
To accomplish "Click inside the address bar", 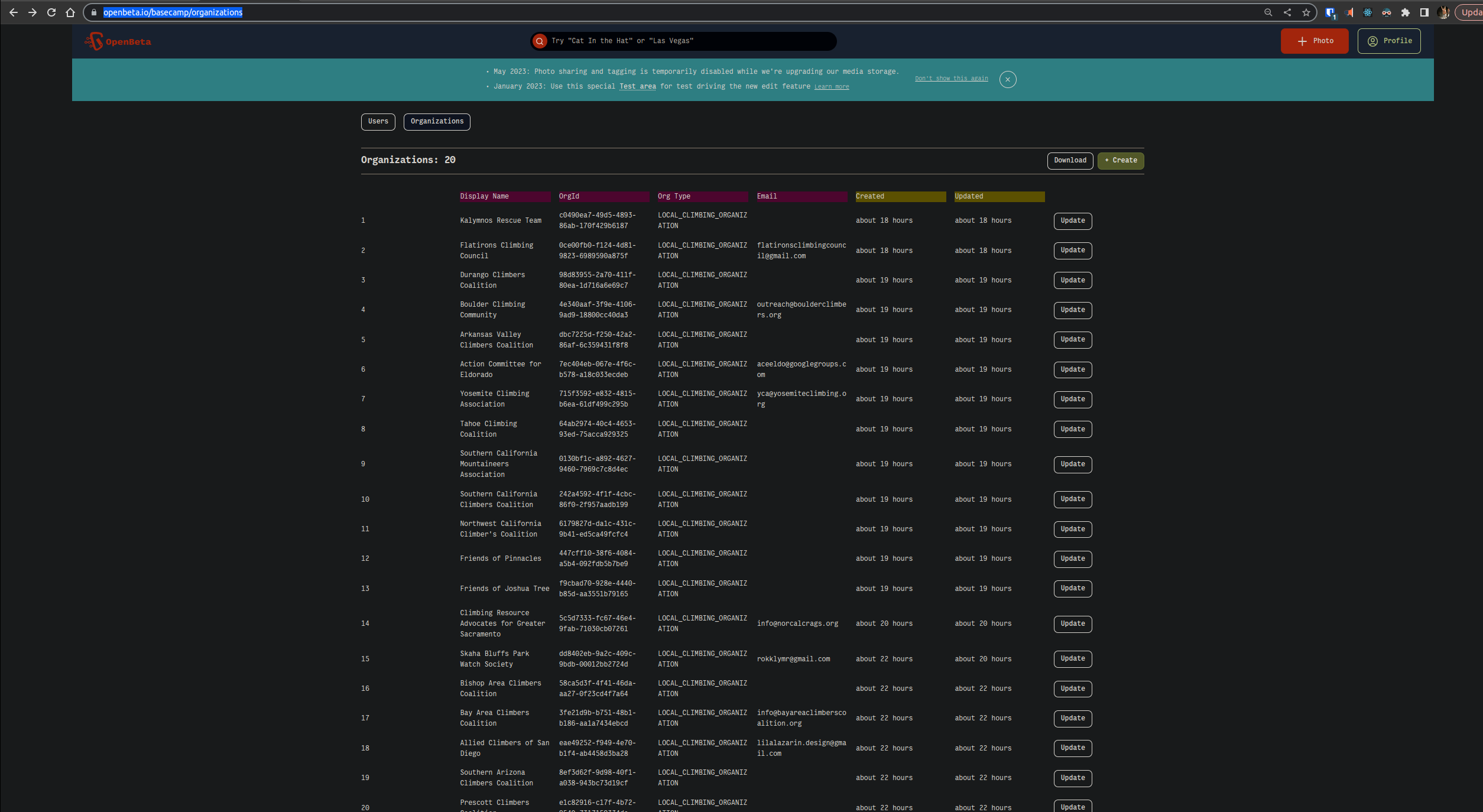I will click(173, 12).
